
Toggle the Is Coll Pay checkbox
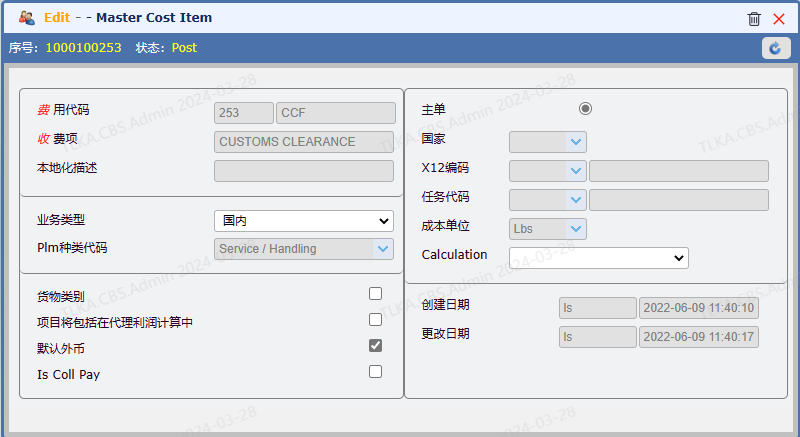tap(376, 372)
